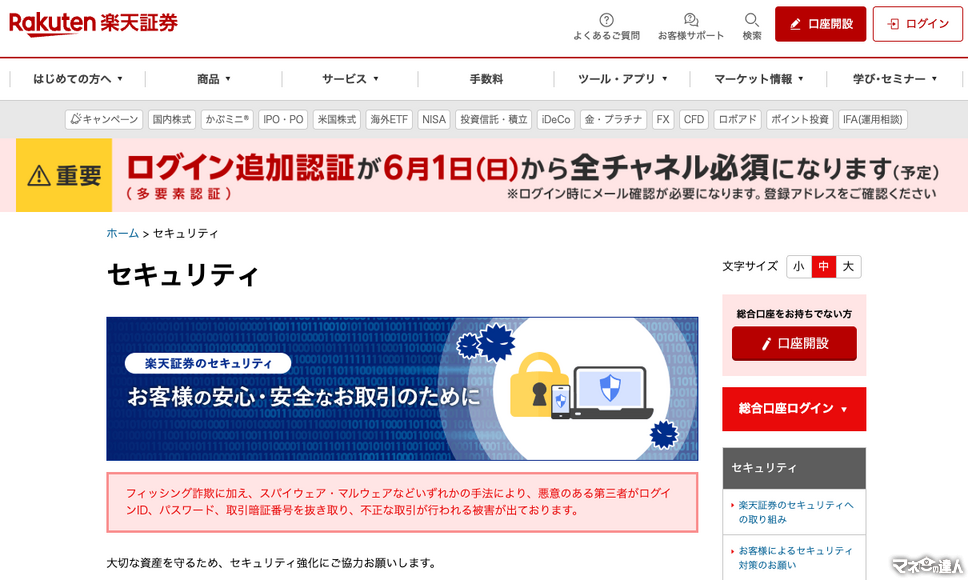Click sidebar 口座開設 red button
The image size is (968, 580).
coord(794,344)
